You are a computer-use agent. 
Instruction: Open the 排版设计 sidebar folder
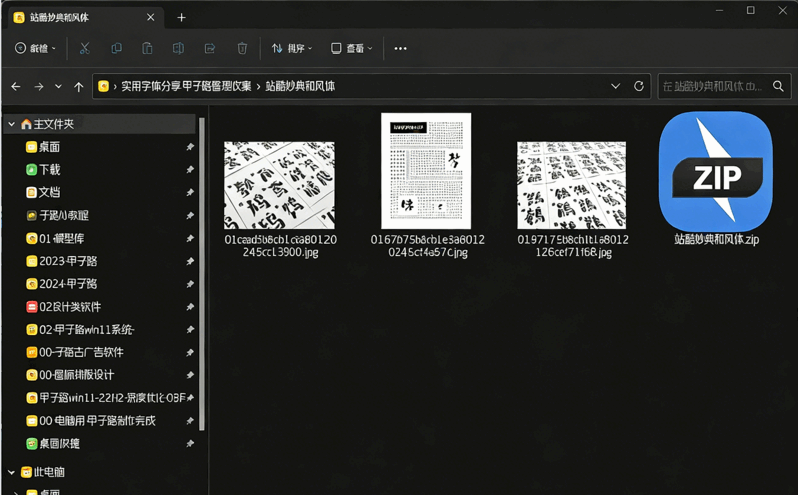pyautogui.click(x=70, y=375)
